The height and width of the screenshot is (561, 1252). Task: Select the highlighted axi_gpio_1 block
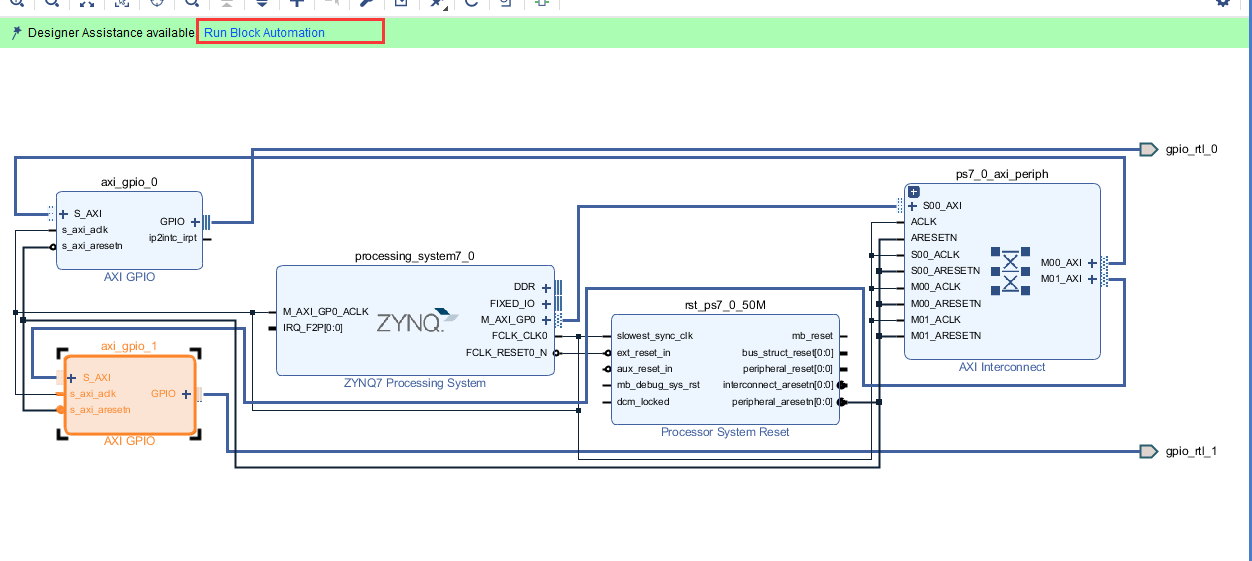pos(130,395)
